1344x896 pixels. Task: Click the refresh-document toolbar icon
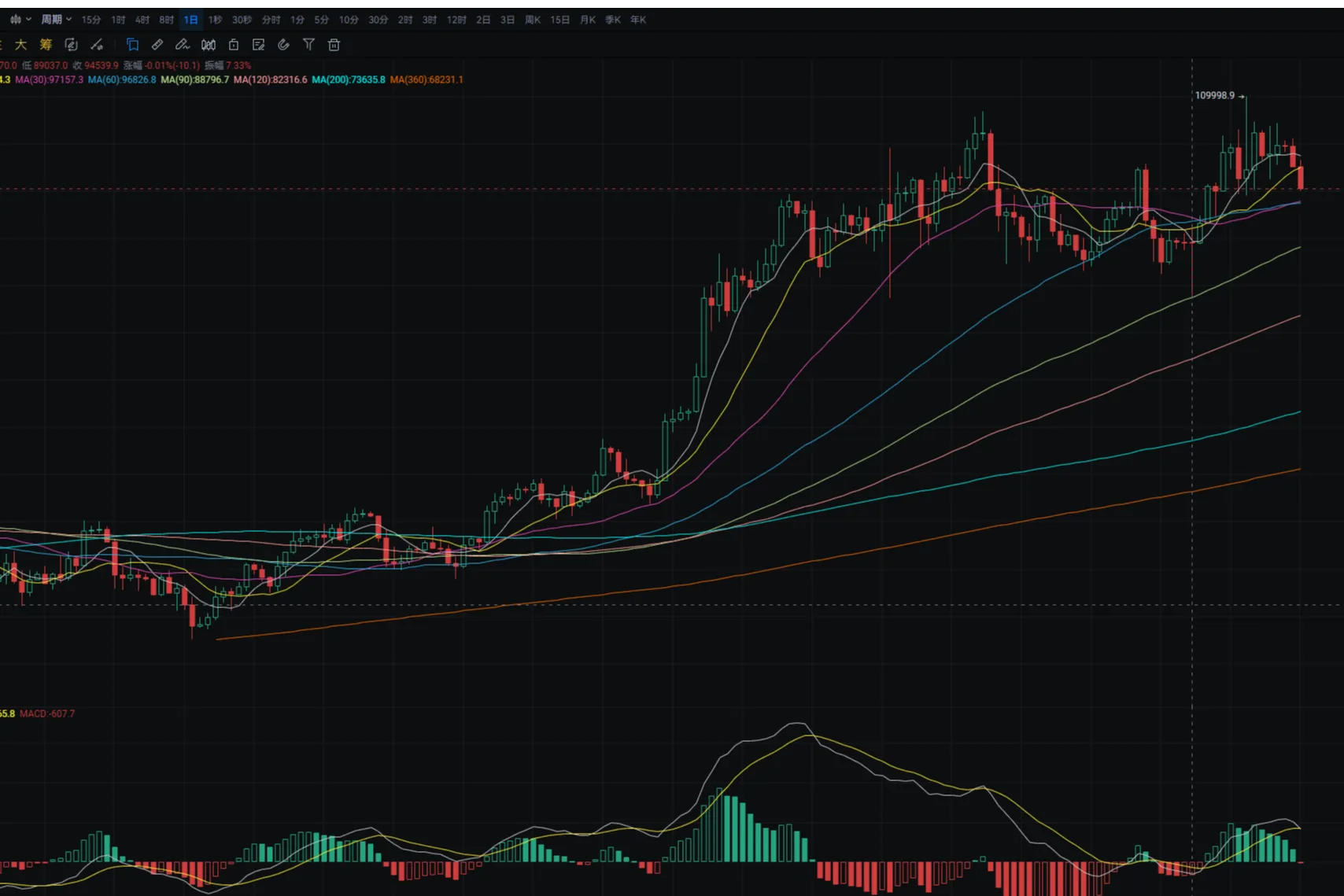point(71,45)
